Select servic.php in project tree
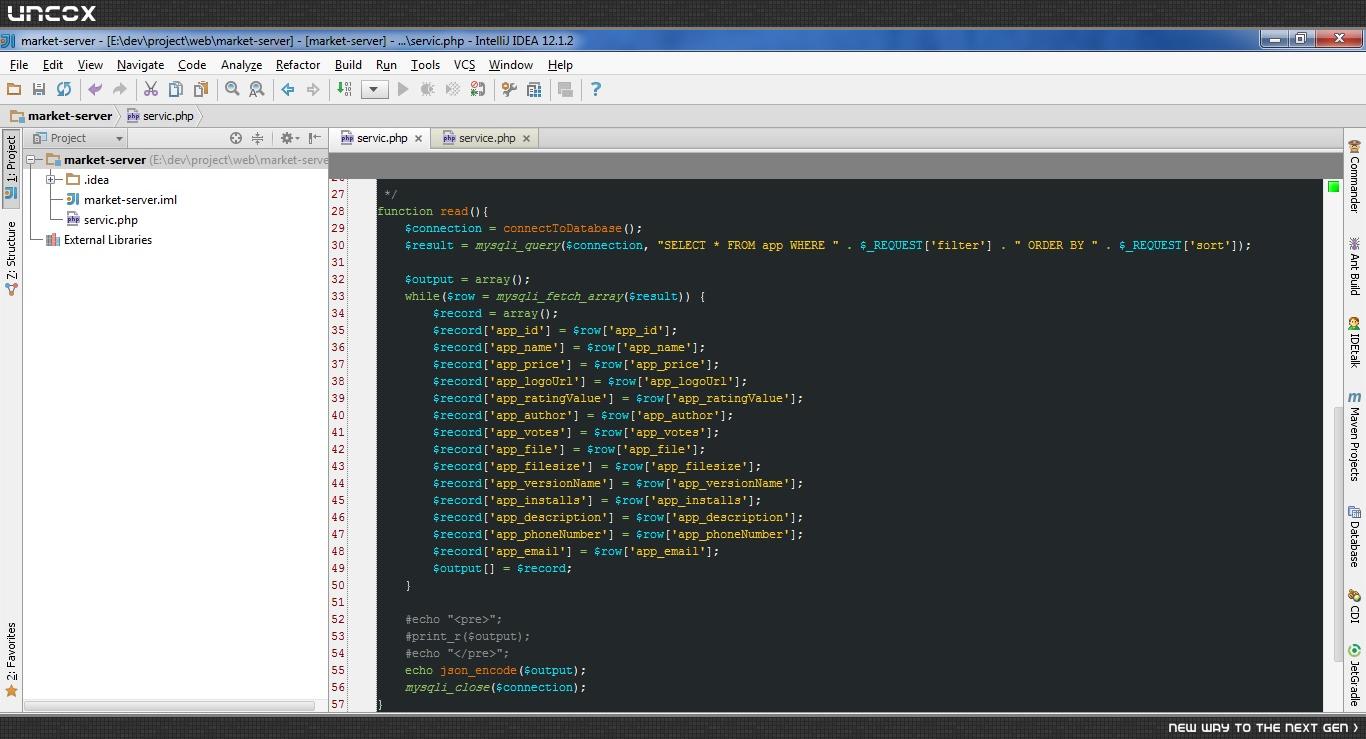This screenshot has width=1366, height=739. (102, 220)
